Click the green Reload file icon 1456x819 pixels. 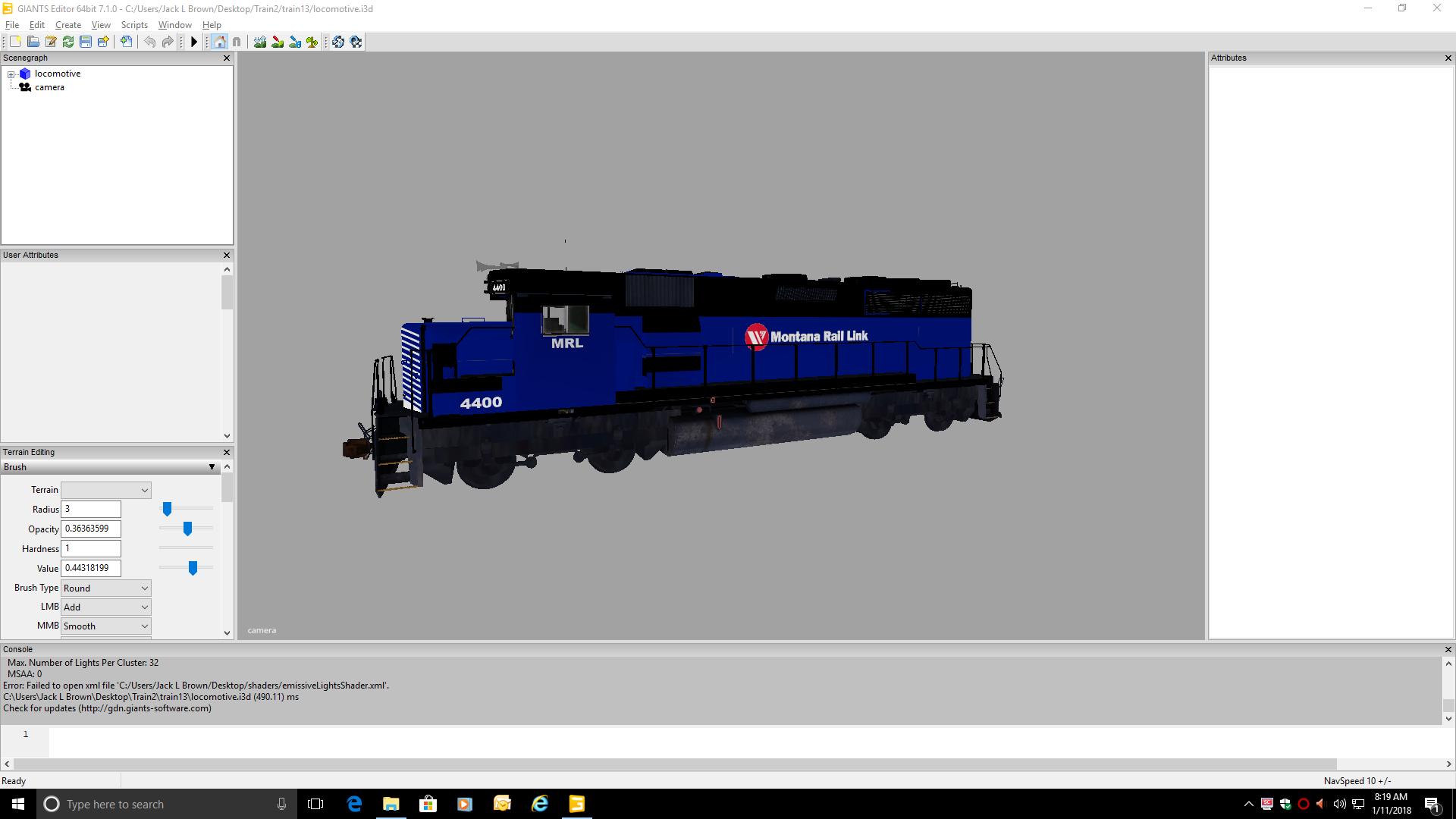[68, 42]
